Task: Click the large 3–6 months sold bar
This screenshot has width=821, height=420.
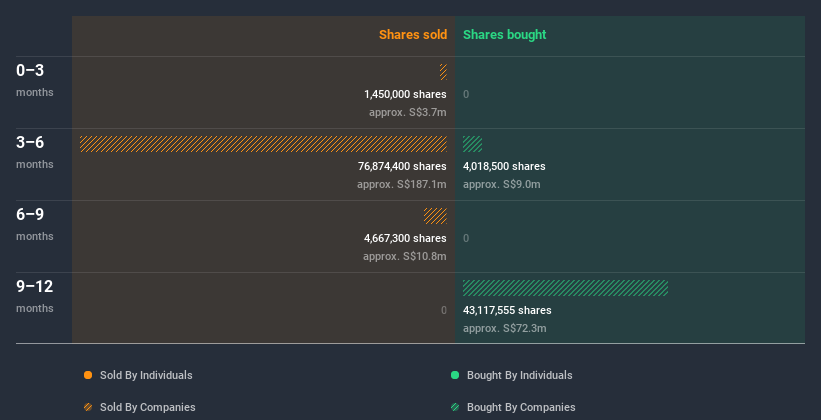Action: click(263, 144)
